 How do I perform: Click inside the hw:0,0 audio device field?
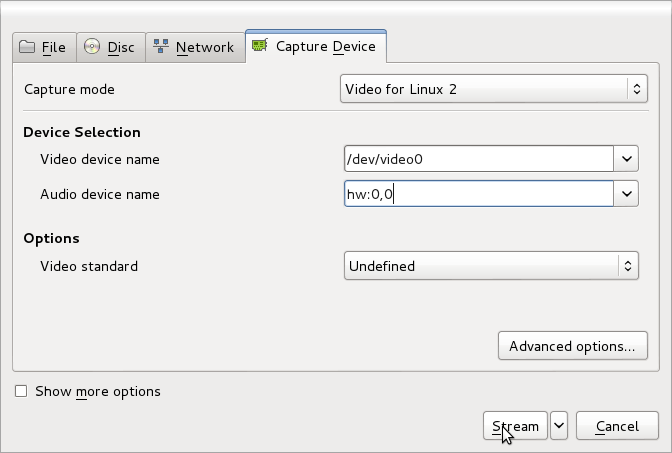(479, 194)
